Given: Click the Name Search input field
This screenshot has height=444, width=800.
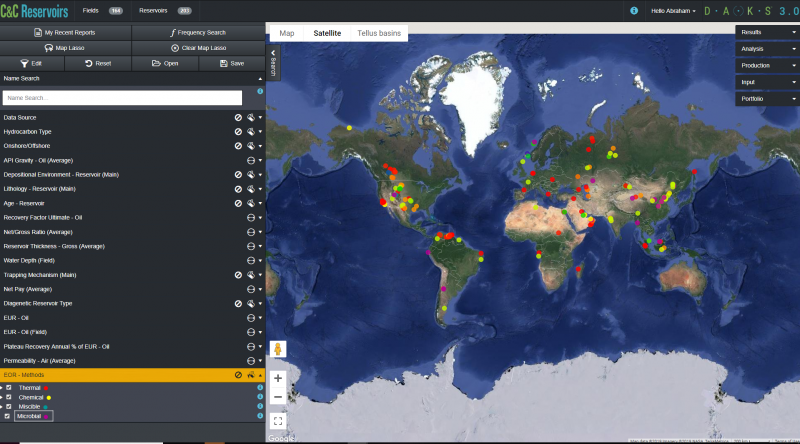Looking at the screenshot, I should (122, 98).
